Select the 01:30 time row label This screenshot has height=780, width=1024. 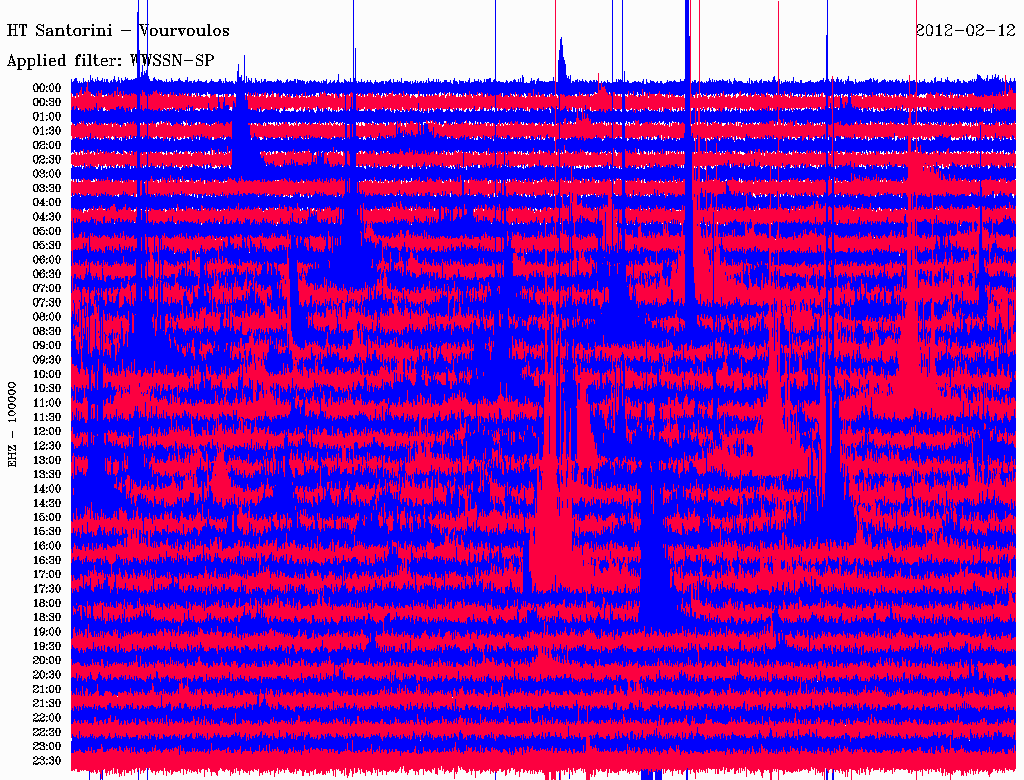click(x=47, y=131)
